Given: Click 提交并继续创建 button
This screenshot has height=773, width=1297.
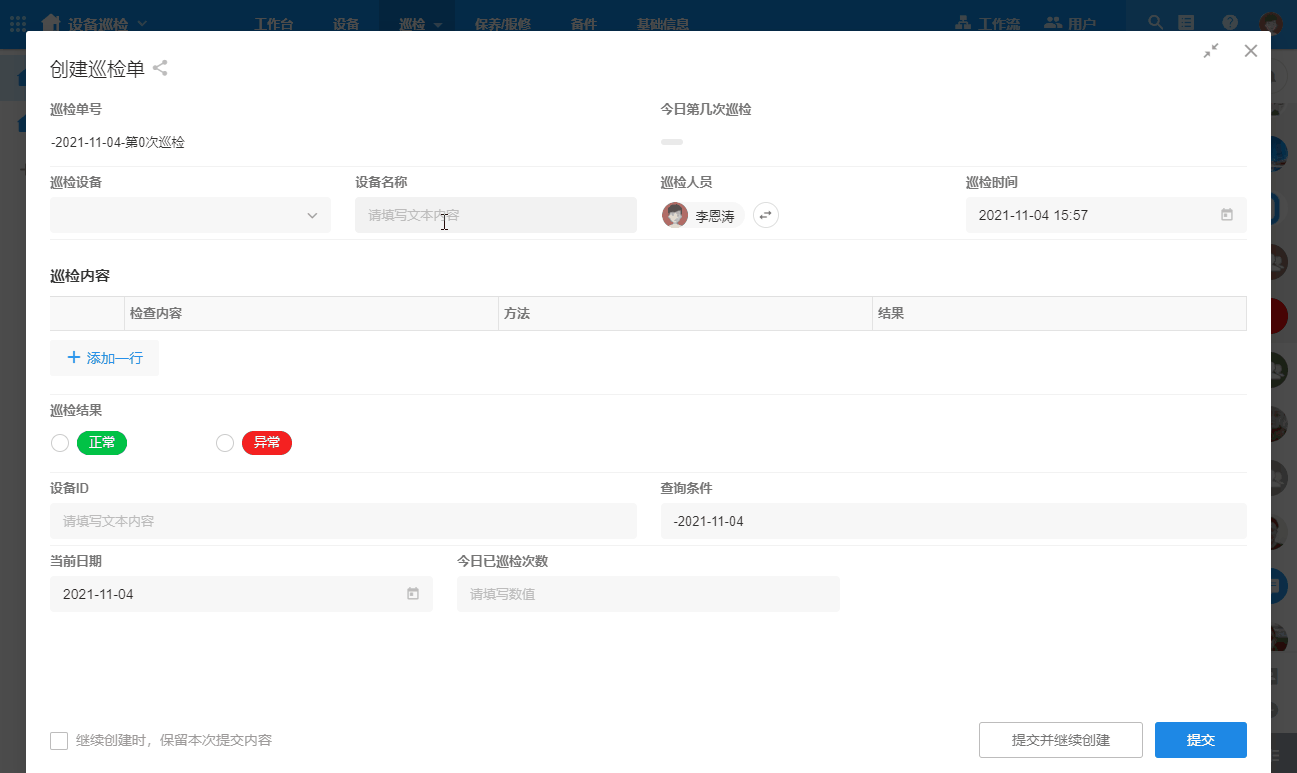Looking at the screenshot, I should (1061, 740).
